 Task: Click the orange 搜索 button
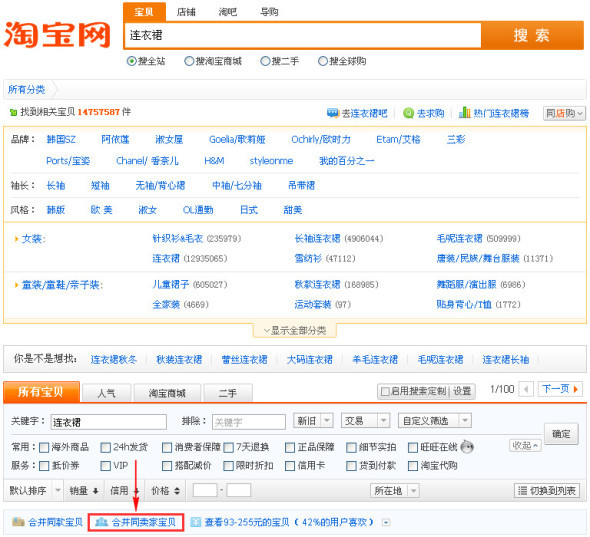532,35
